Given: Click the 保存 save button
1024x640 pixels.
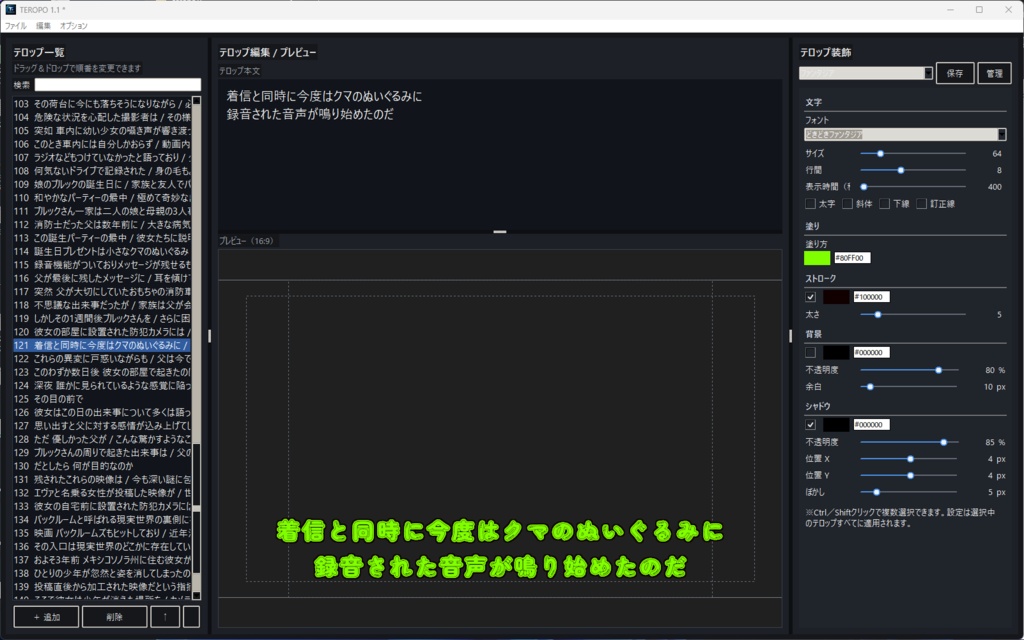Looking at the screenshot, I should tap(955, 73).
